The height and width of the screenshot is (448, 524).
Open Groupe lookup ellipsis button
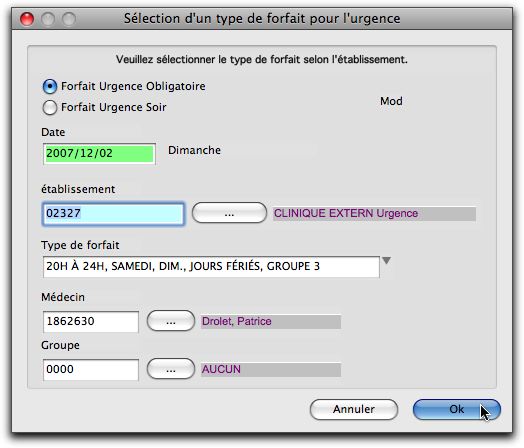[x=171, y=369]
